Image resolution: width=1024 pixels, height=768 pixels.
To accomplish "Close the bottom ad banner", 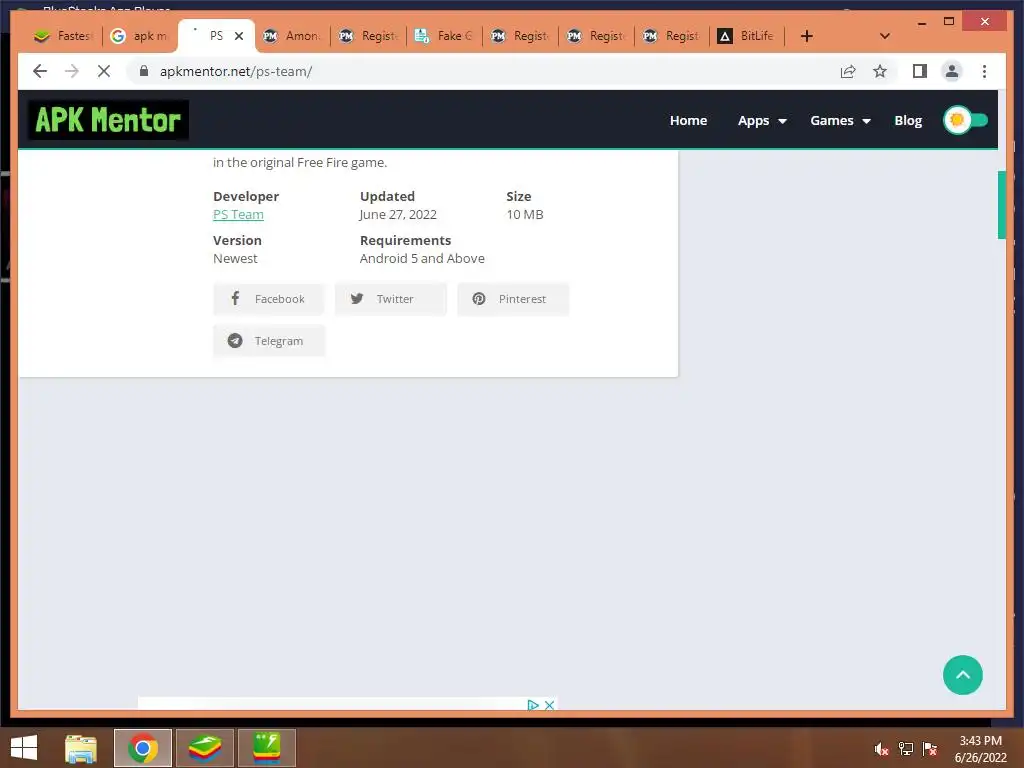I will point(549,705).
